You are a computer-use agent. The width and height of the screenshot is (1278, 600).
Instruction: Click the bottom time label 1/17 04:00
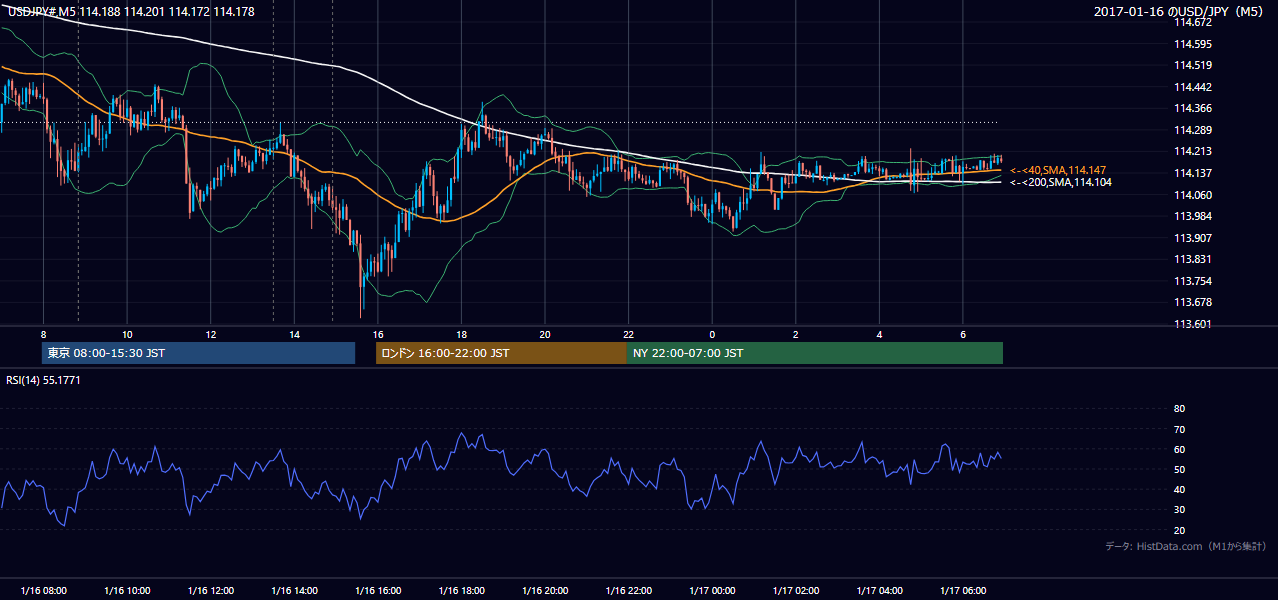(879, 591)
